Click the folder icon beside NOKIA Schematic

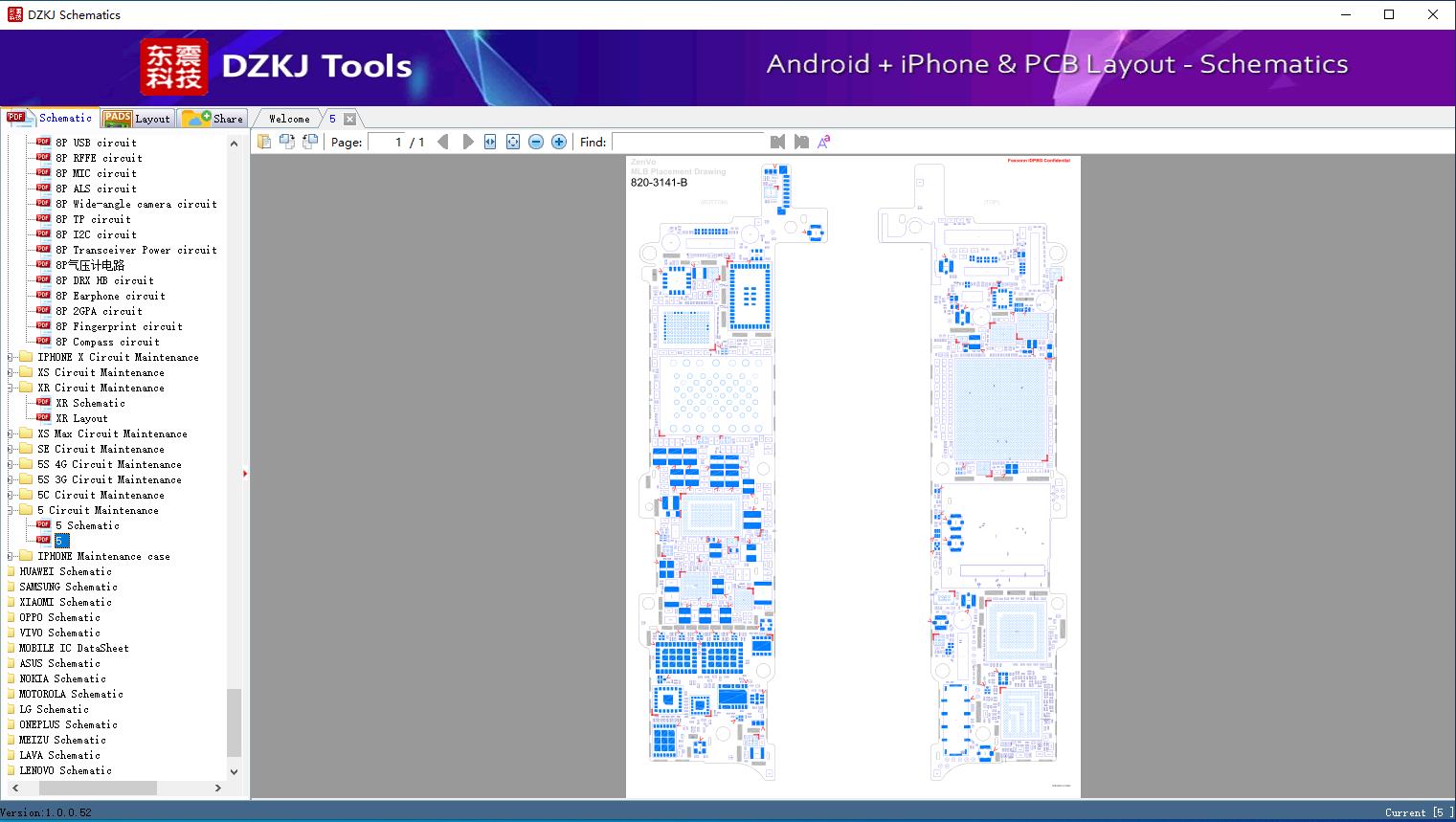pos(11,678)
